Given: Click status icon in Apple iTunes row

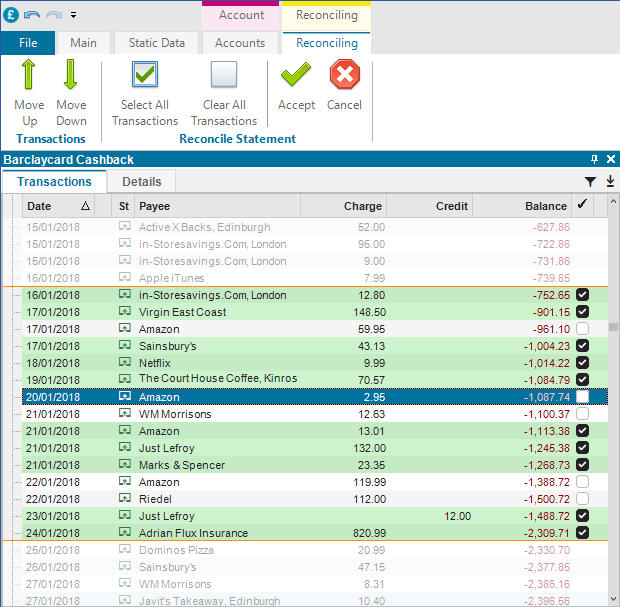Looking at the screenshot, I should (x=125, y=277).
